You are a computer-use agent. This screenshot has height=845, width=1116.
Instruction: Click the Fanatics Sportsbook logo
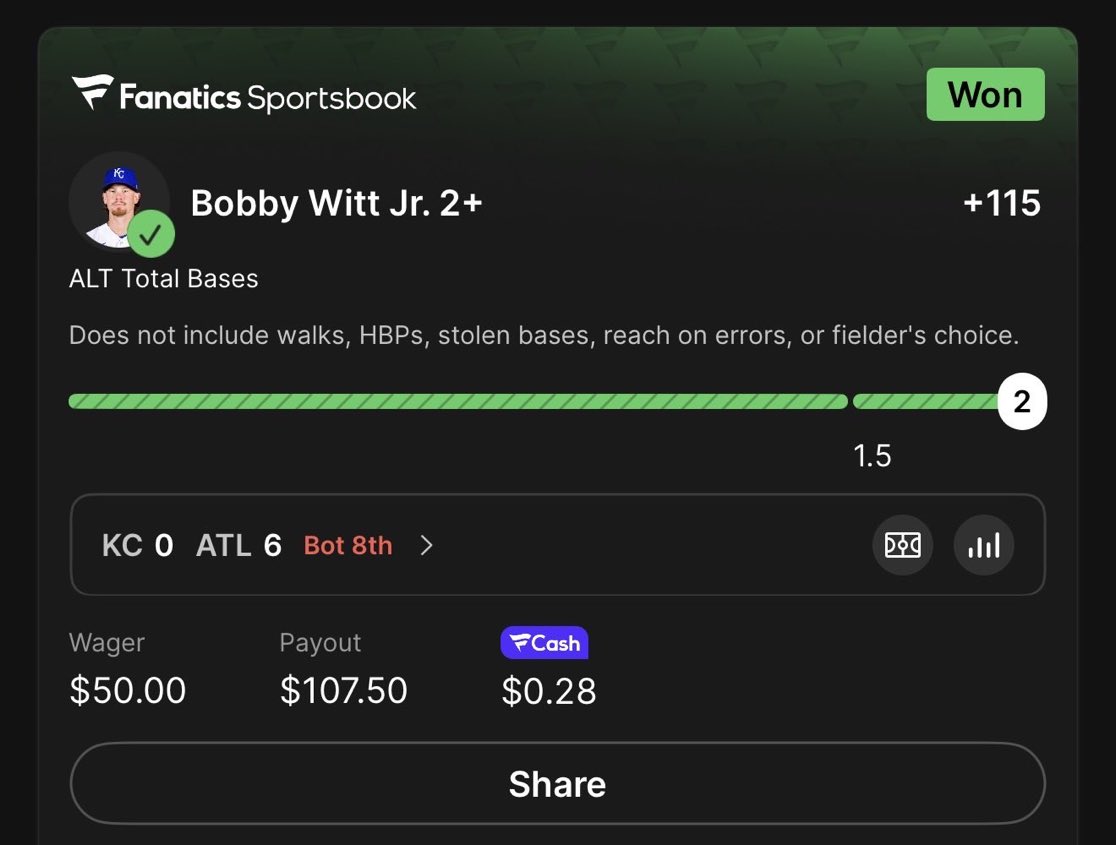[244, 96]
